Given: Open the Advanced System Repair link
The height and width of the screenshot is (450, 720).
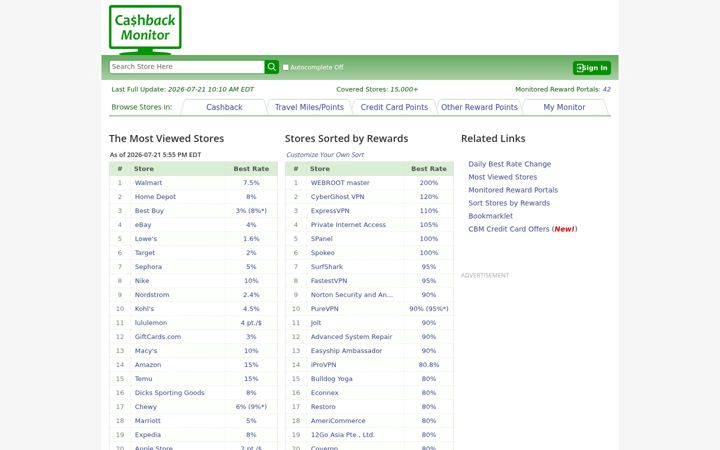Looking at the screenshot, I should pos(351,337).
